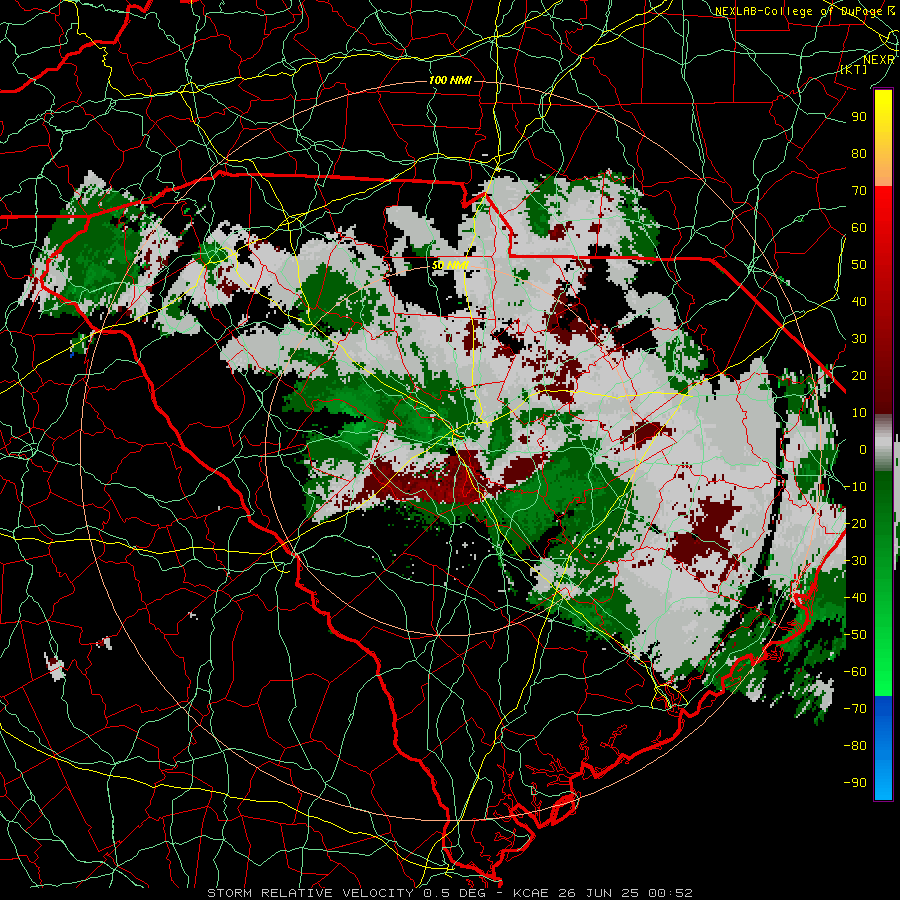Click the '90' value on velocity scale
900x900 pixels.
click(859, 117)
